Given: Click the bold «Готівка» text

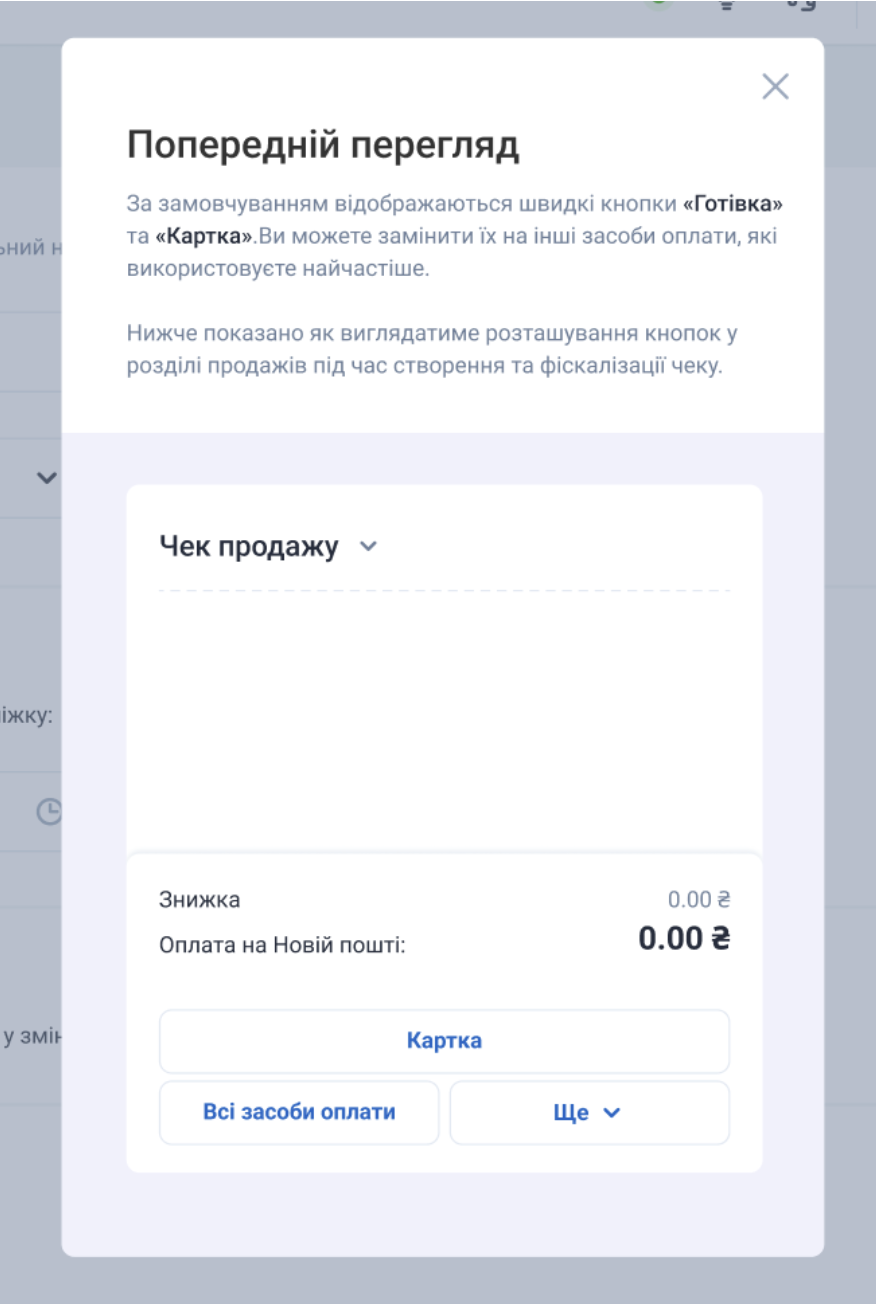Looking at the screenshot, I should [732, 204].
